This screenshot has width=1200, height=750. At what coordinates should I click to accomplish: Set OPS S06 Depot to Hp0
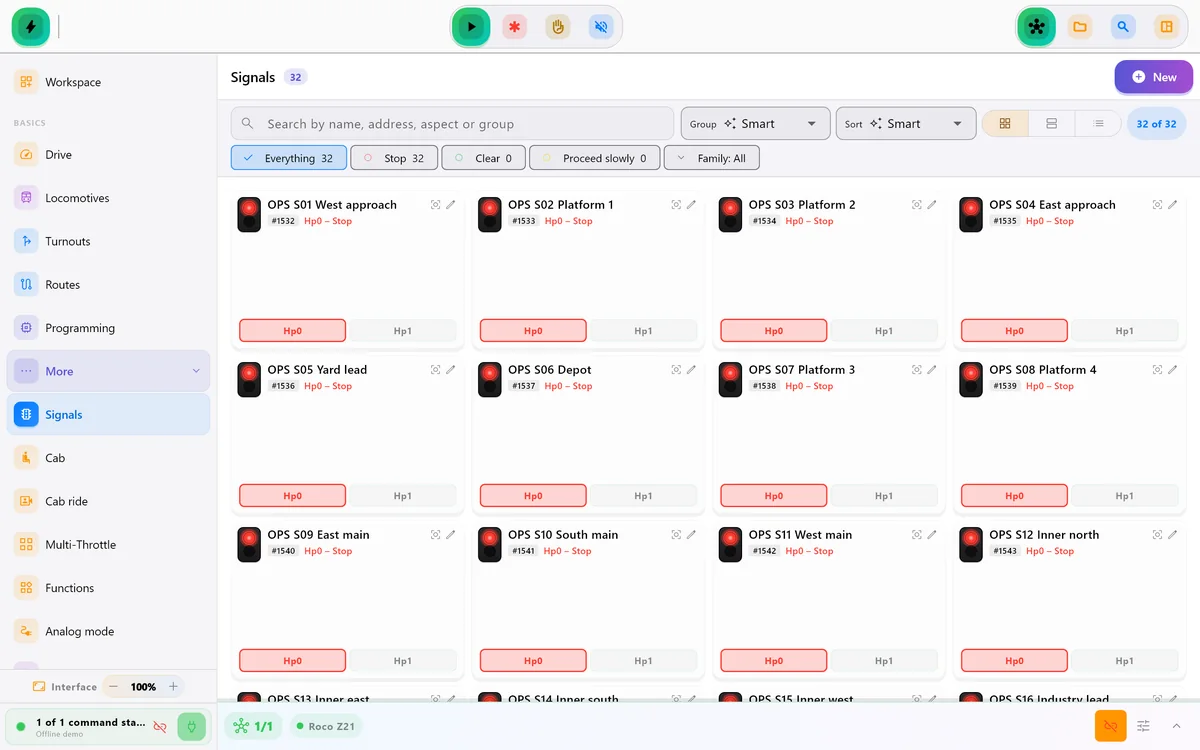[533, 496]
